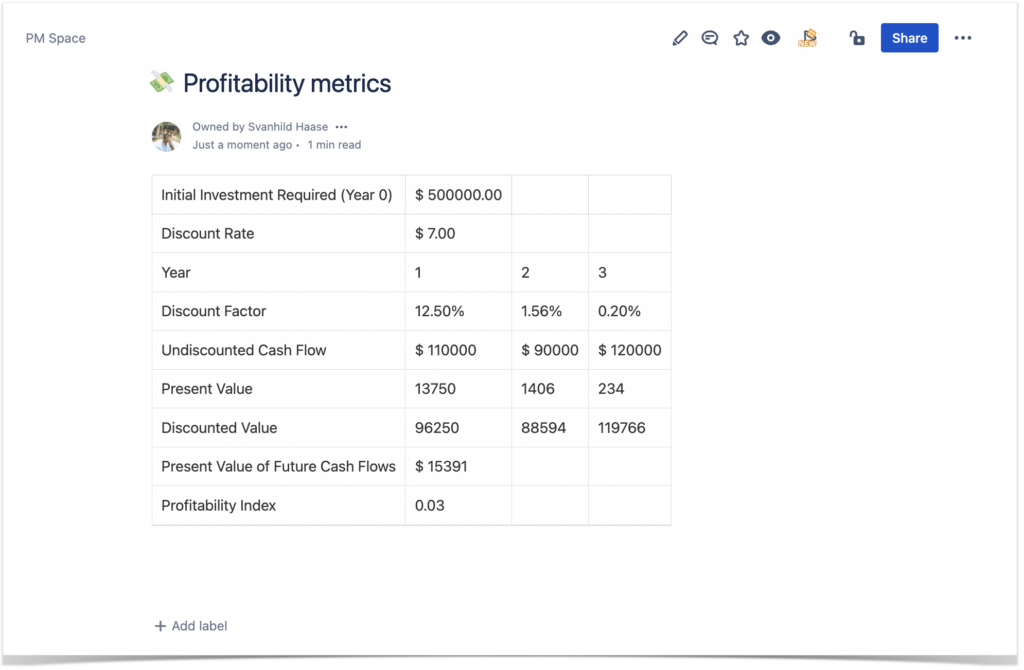1024x670 pixels.
Task: Open the byline ellipsis next to owner name
Action: (341, 126)
